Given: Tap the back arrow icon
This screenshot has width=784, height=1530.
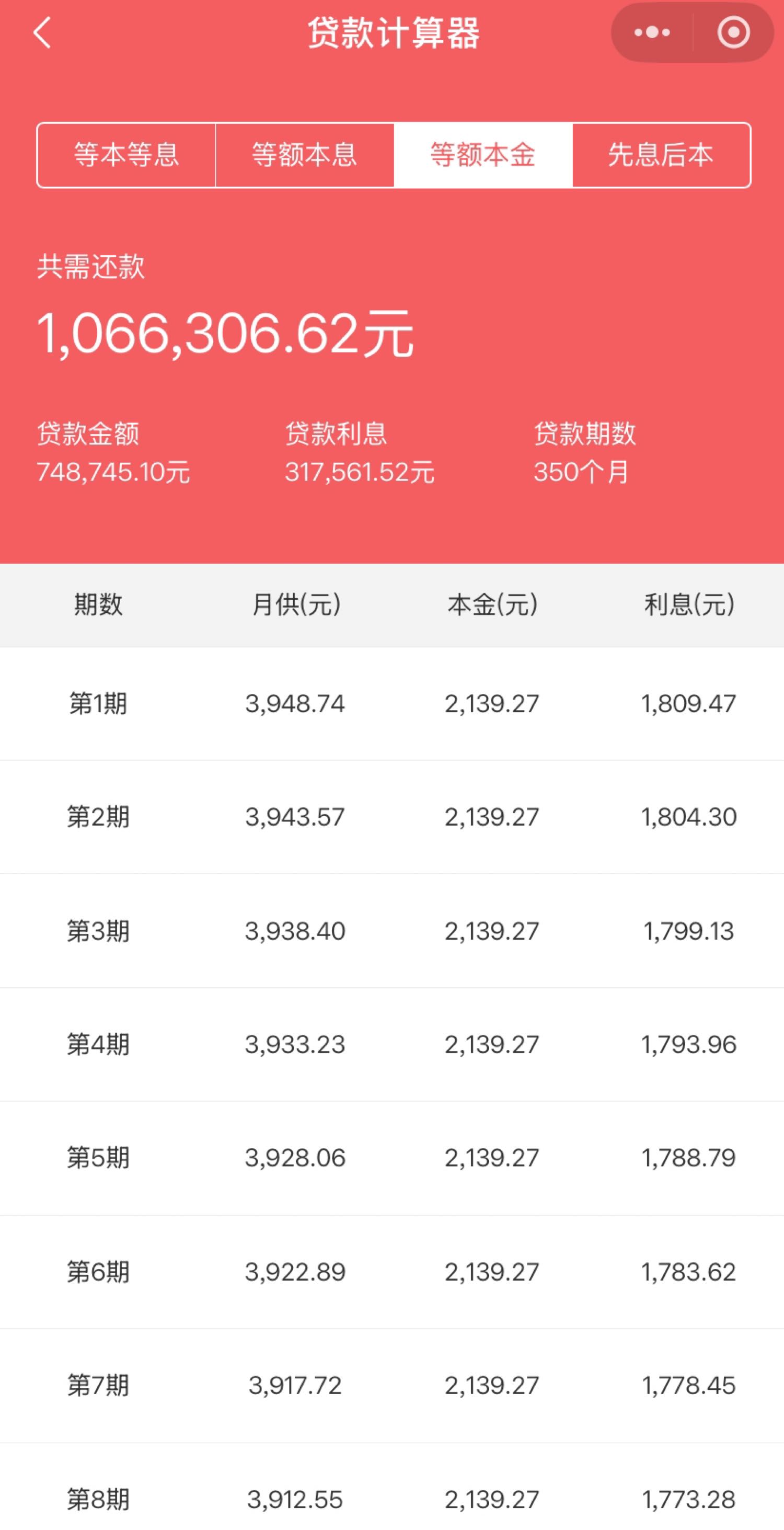Looking at the screenshot, I should [42, 32].
